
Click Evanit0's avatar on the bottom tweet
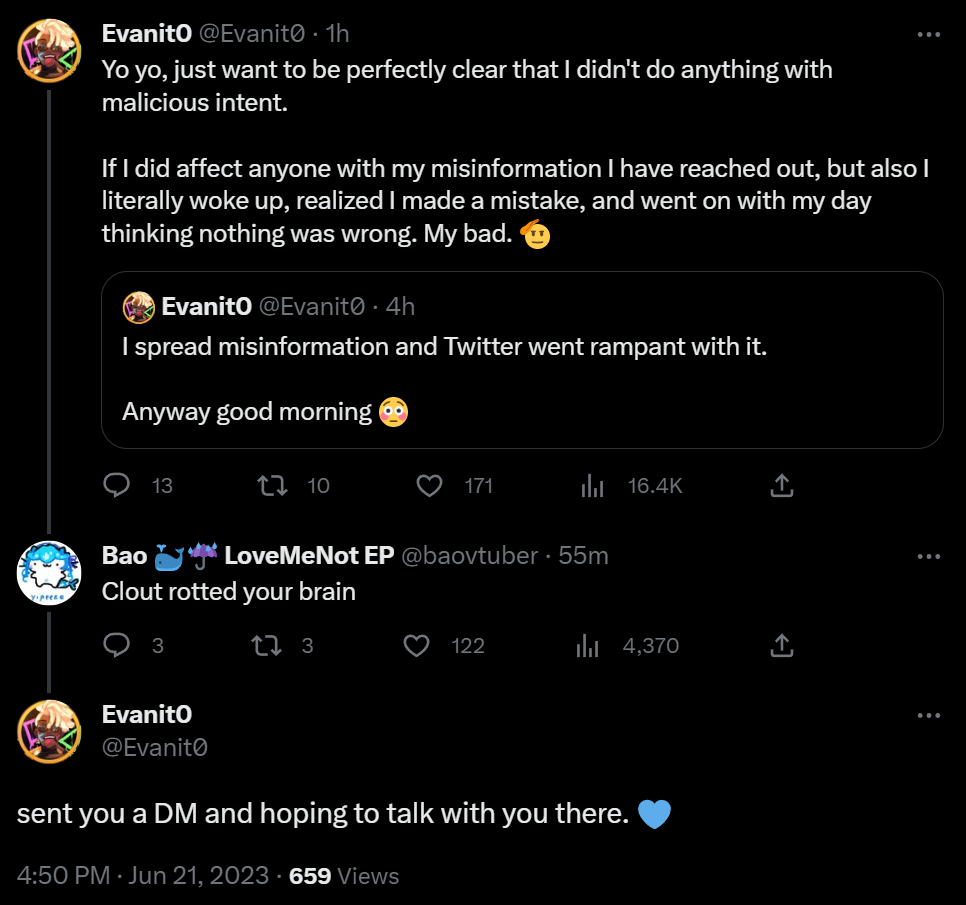click(x=49, y=731)
